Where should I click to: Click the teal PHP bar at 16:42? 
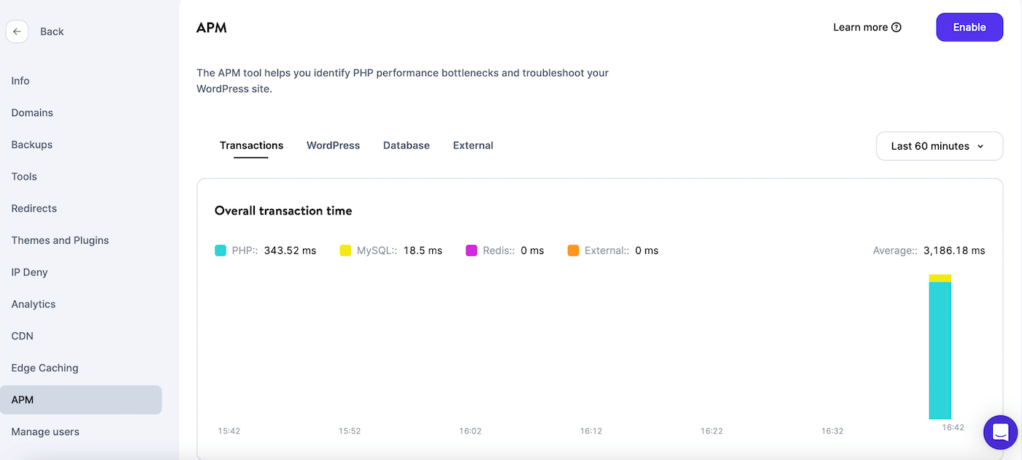pyautogui.click(x=940, y=350)
